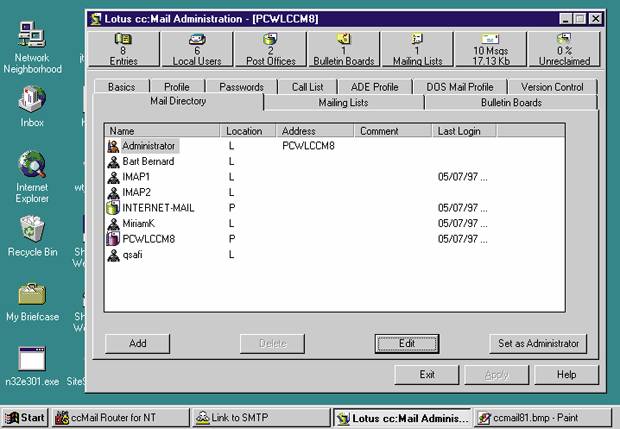The height and width of the screenshot is (429, 620).
Task: Select the Administrator name in the directory
Action: pyautogui.click(x=149, y=146)
